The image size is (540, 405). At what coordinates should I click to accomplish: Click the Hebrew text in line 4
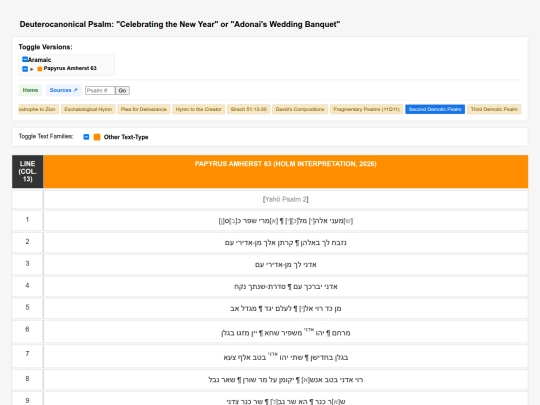(285, 287)
